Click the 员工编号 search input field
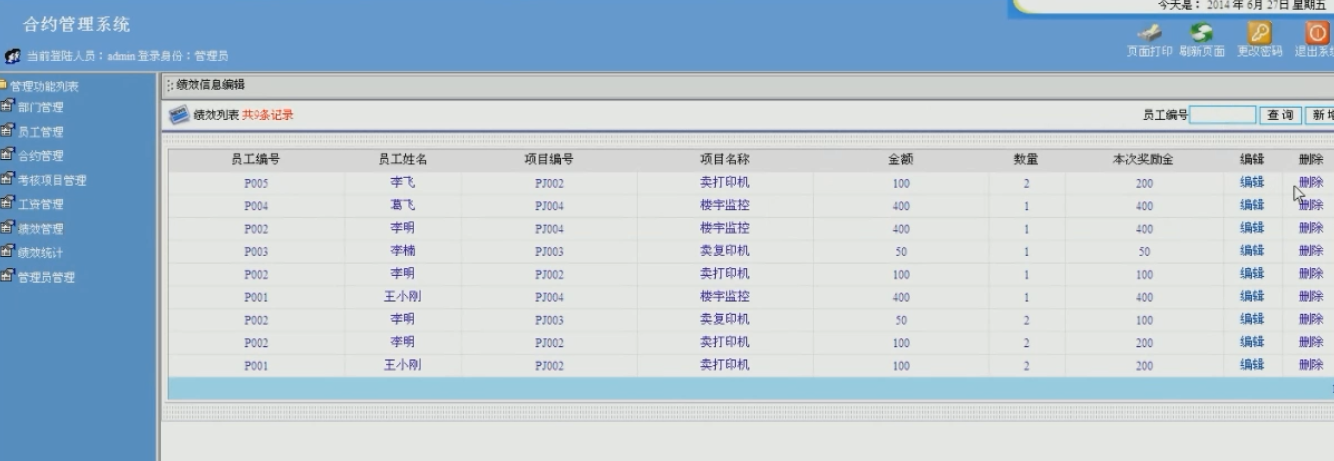The height and width of the screenshot is (461, 1334). [1222, 115]
